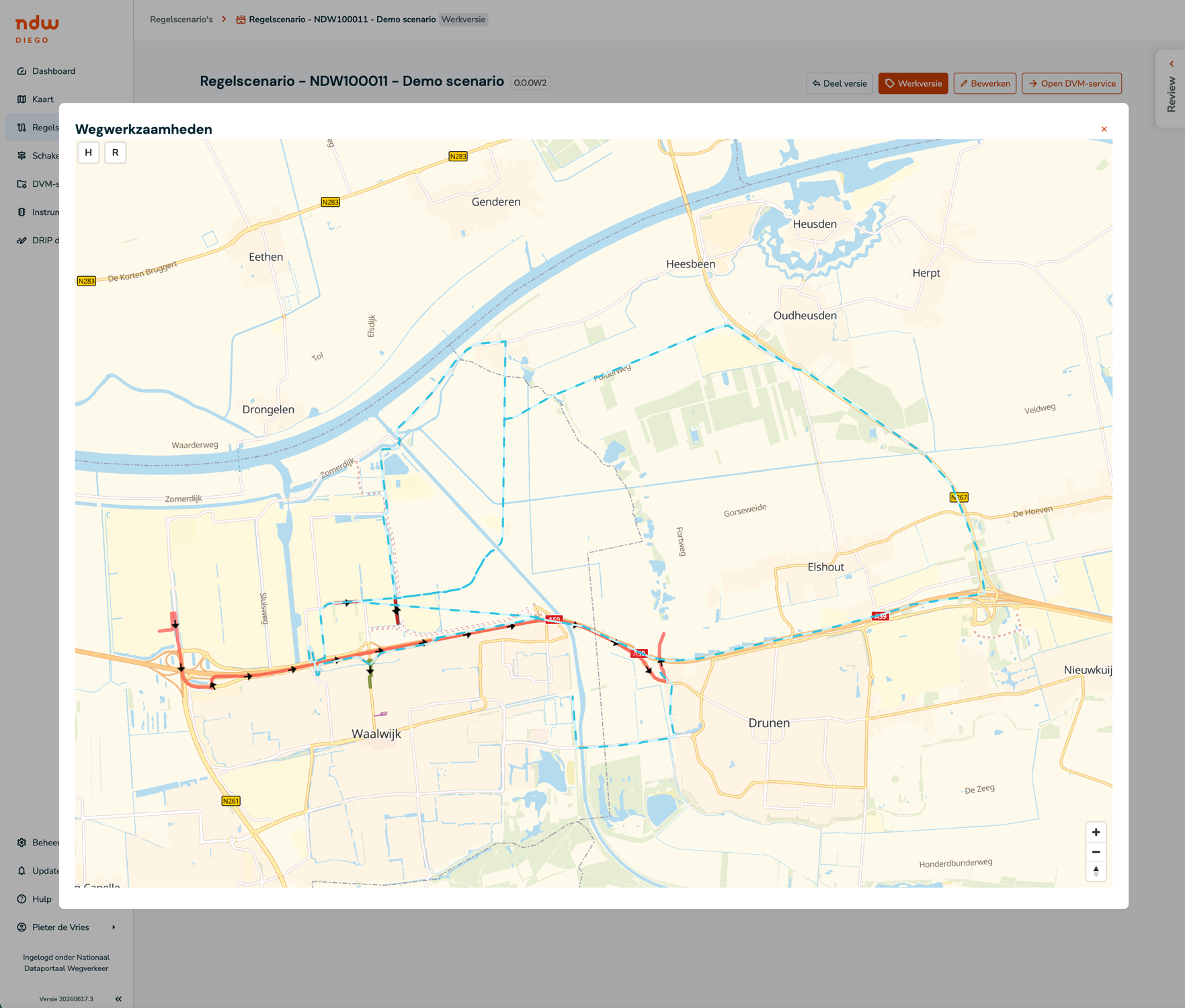Screen dimensions: 1185x1008
Task: Toggle the H map layer button
Action: tap(88, 153)
